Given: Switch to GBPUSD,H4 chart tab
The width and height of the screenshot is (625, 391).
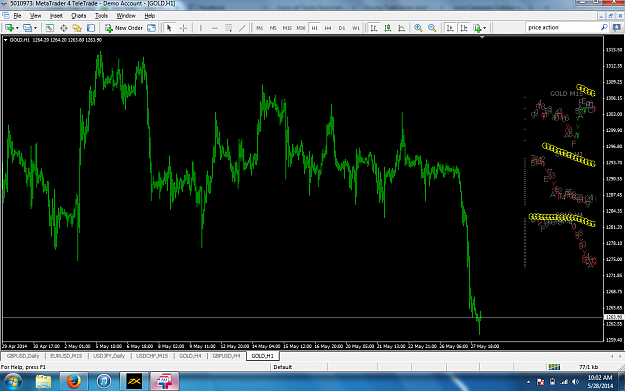Looking at the screenshot, I should coord(226,356).
